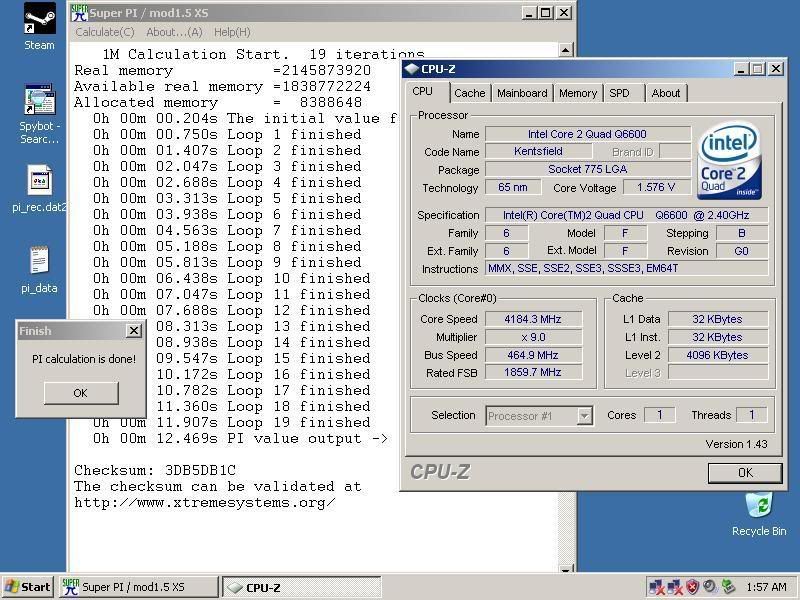Viewport: 800px width, 600px height.
Task: Click the Stepping value B
Action: (x=742, y=233)
